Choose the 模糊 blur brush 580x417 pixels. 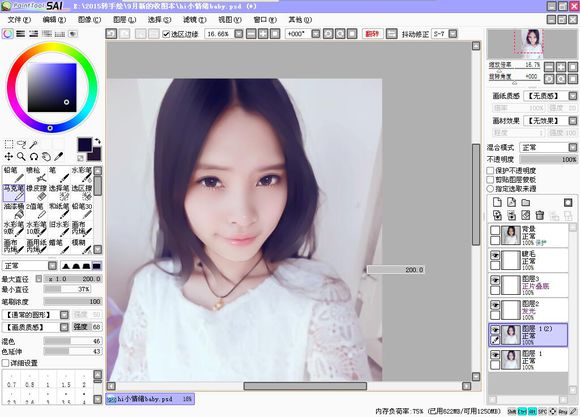pyautogui.click(x=81, y=246)
